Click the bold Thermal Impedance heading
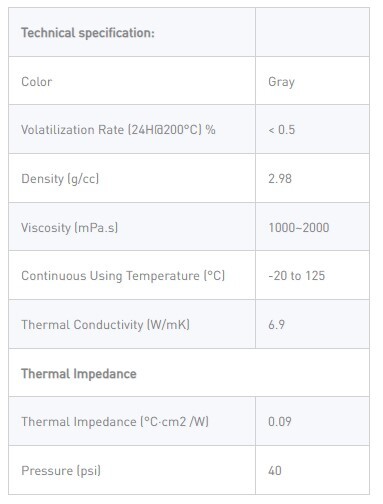This screenshot has width=383, height=504. tap(79, 374)
